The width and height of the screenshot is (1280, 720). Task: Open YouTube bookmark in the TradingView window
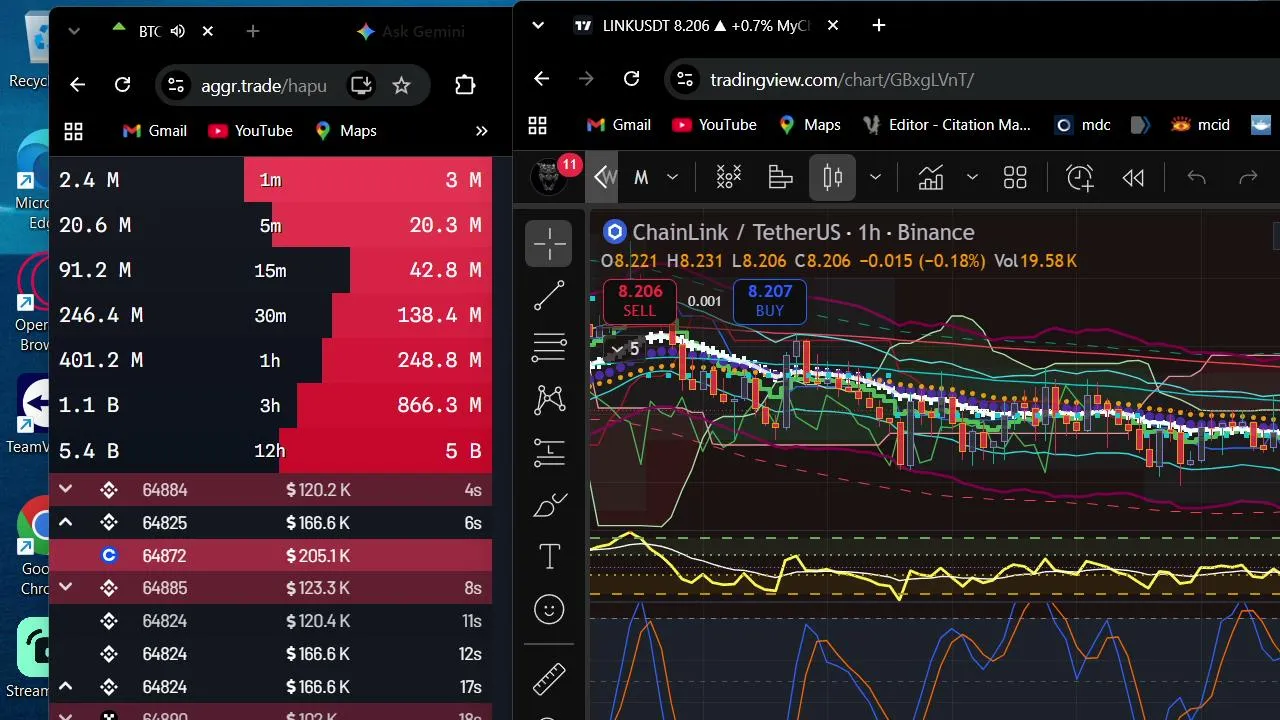(714, 125)
